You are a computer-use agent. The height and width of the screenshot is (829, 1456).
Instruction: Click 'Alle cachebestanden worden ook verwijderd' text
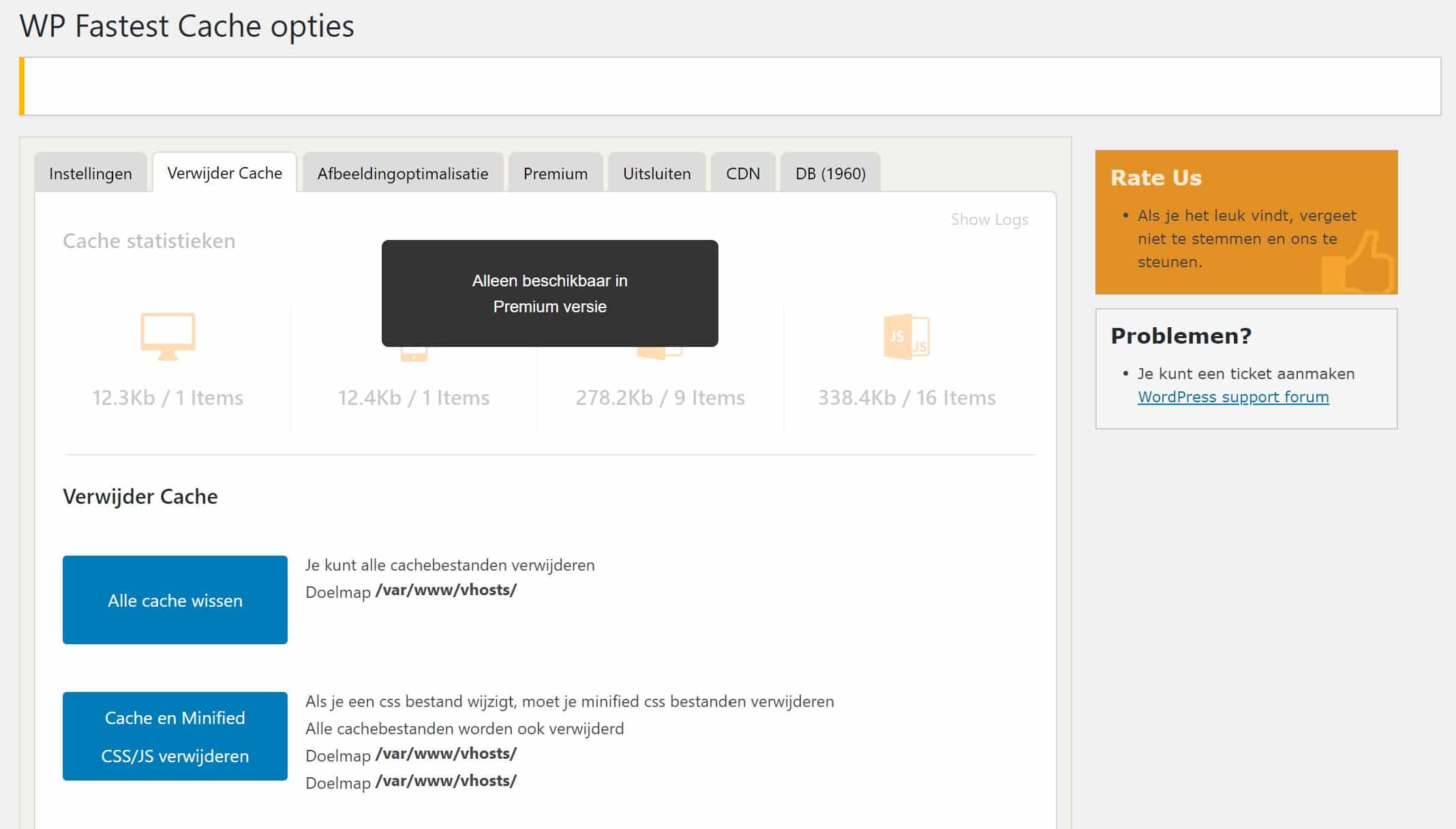464,729
